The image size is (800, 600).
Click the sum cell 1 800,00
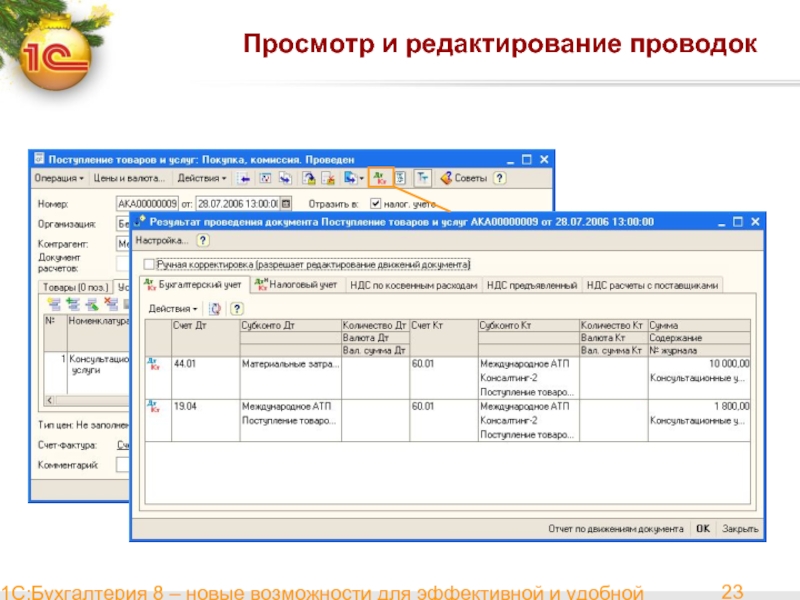[x=699, y=406]
